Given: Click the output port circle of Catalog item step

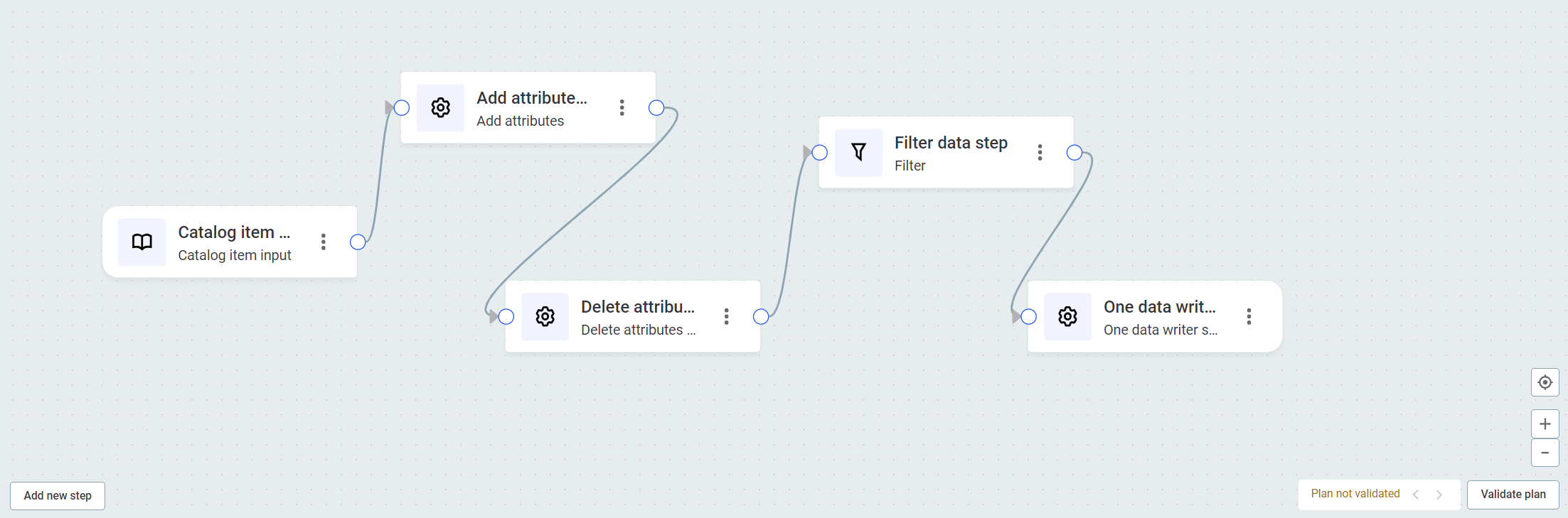Looking at the screenshot, I should [x=358, y=242].
